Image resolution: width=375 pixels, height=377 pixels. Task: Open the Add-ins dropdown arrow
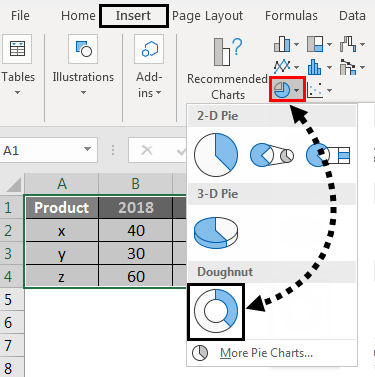159,93
